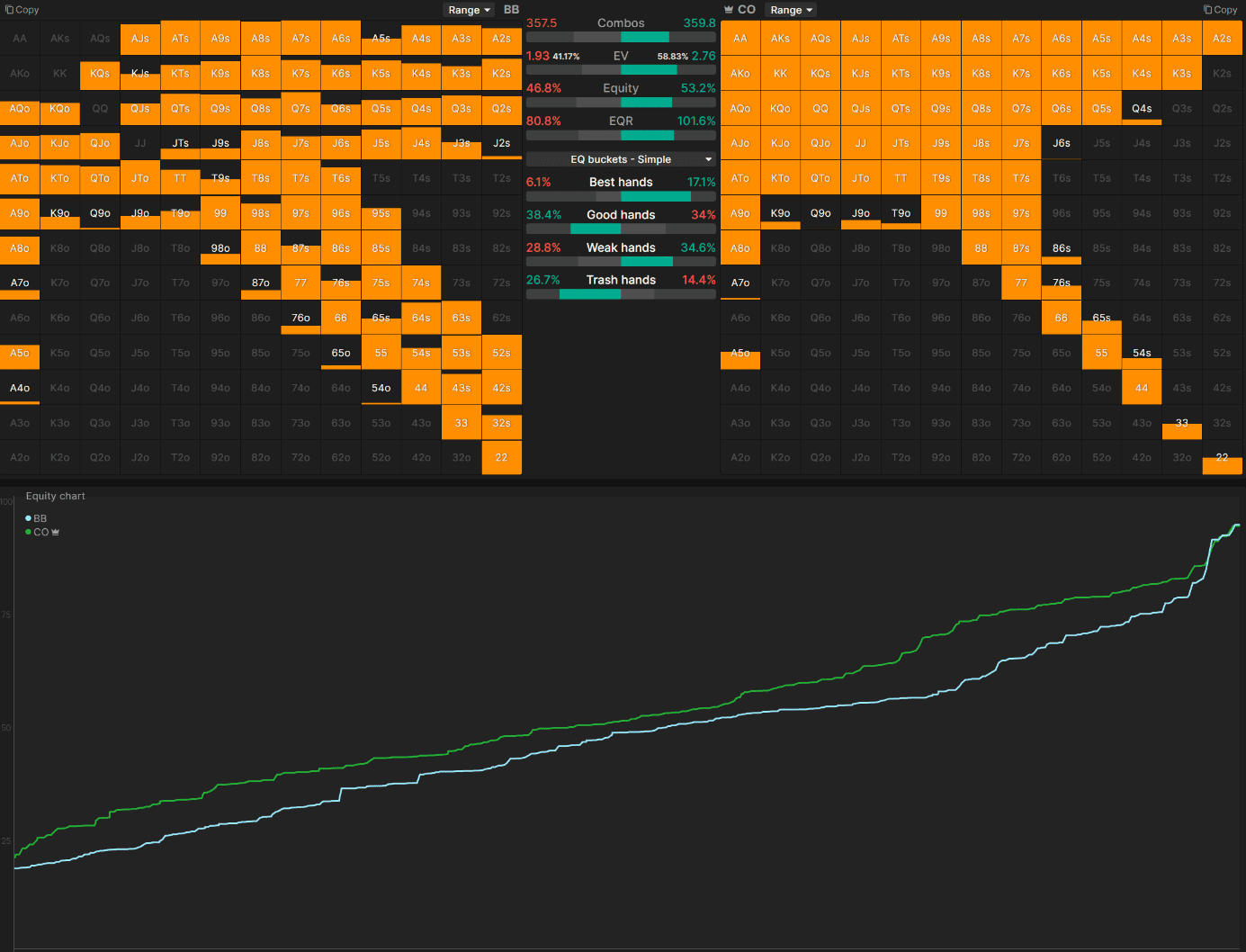Select A5o cell in the CO range grid

740,353
